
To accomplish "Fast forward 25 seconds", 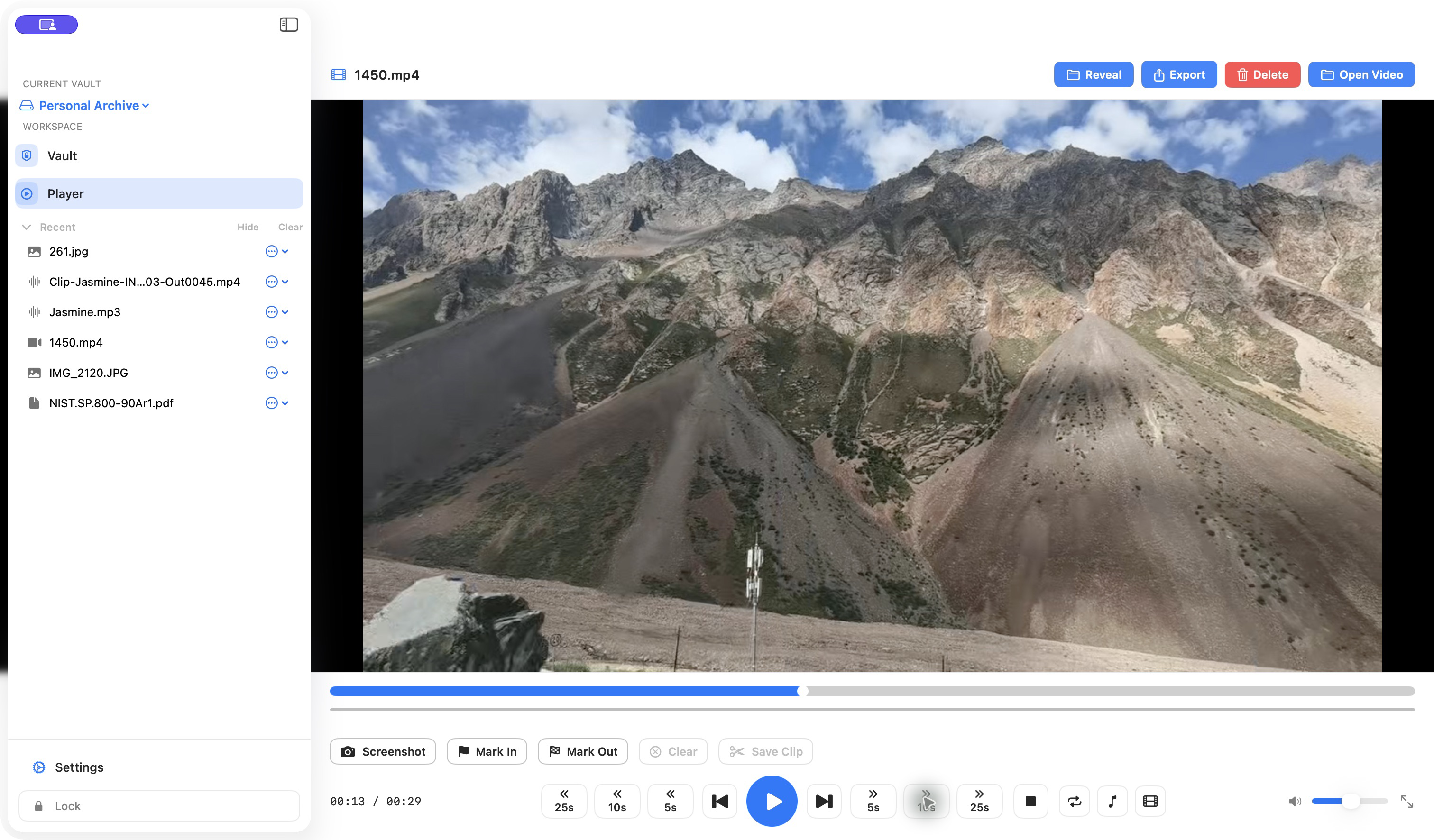I will coord(979,801).
